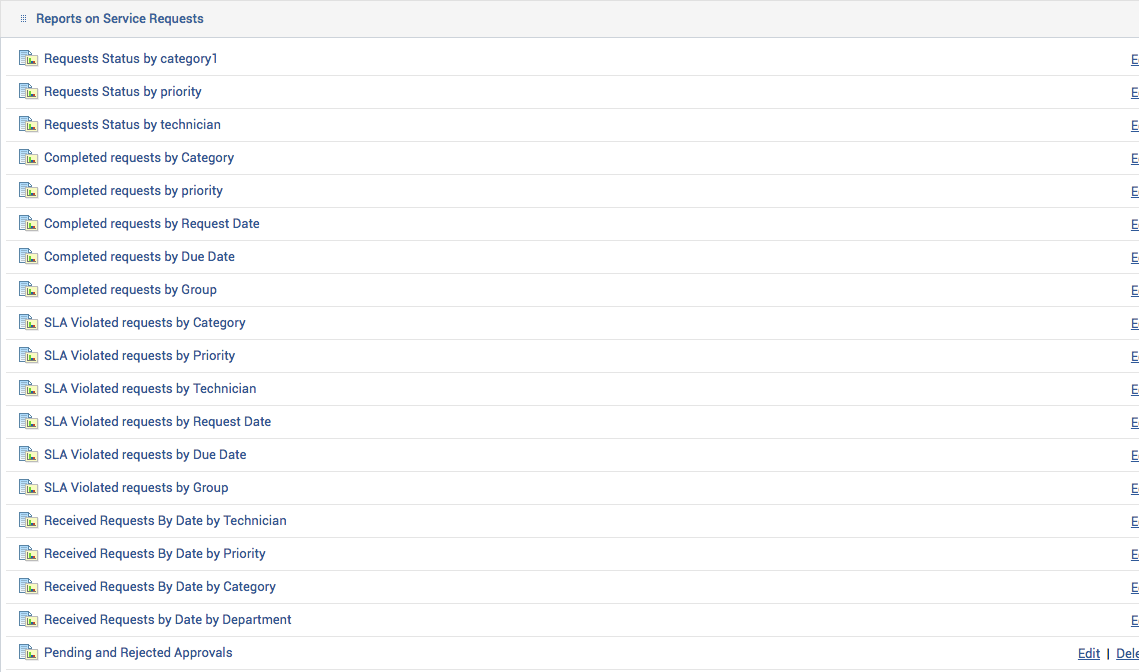Image resolution: width=1139 pixels, height=672 pixels.
Task: Open SLA Violated requests by Technician report
Action: pyautogui.click(x=150, y=388)
